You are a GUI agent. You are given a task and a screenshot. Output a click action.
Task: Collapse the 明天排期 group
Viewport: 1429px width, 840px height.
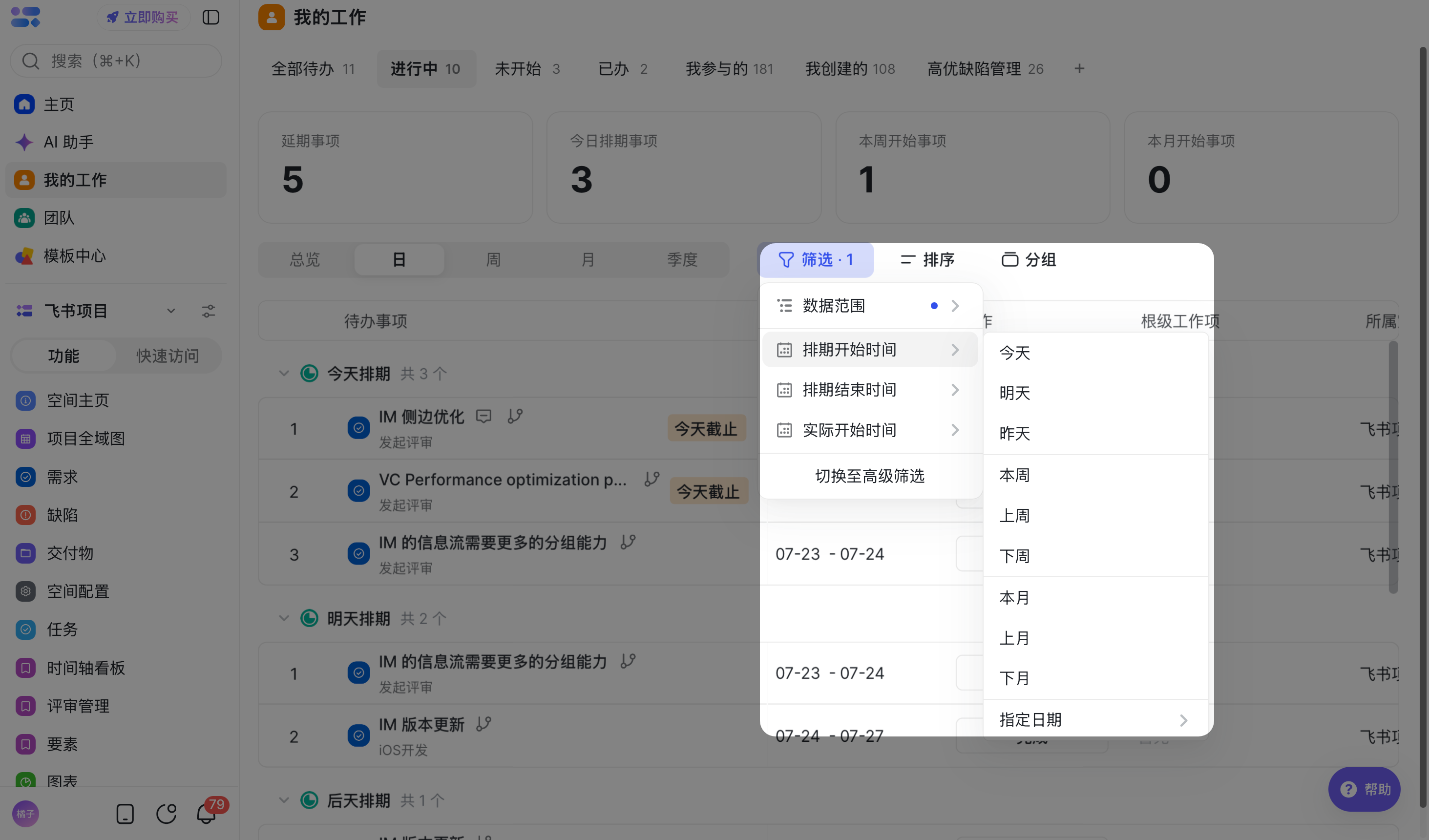coord(284,618)
